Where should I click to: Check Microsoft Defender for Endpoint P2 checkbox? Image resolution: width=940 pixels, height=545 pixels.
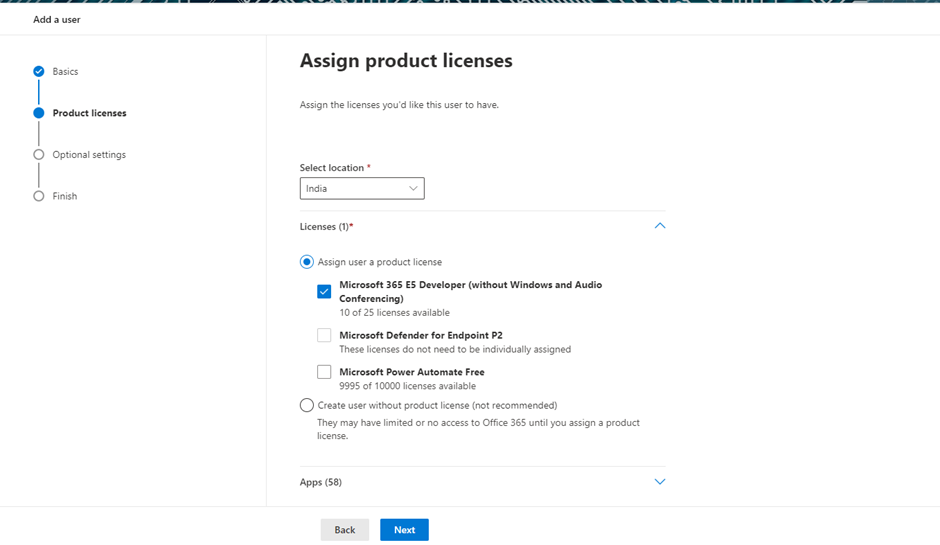324,335
